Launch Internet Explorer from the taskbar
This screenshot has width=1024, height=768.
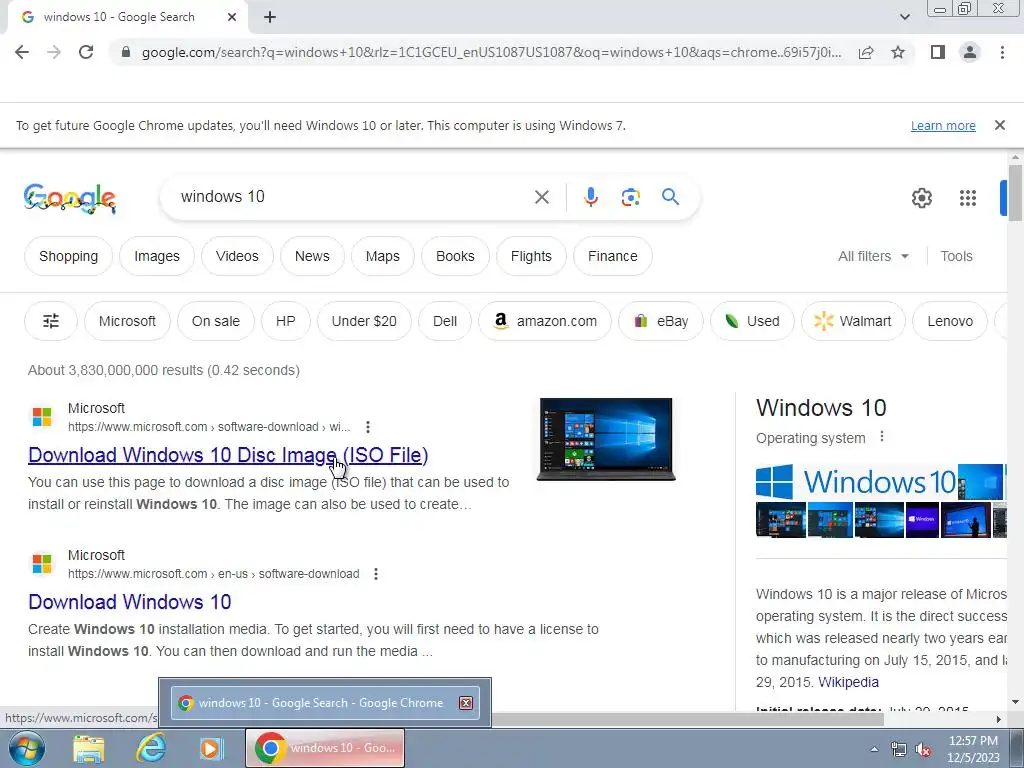(150, 748)
